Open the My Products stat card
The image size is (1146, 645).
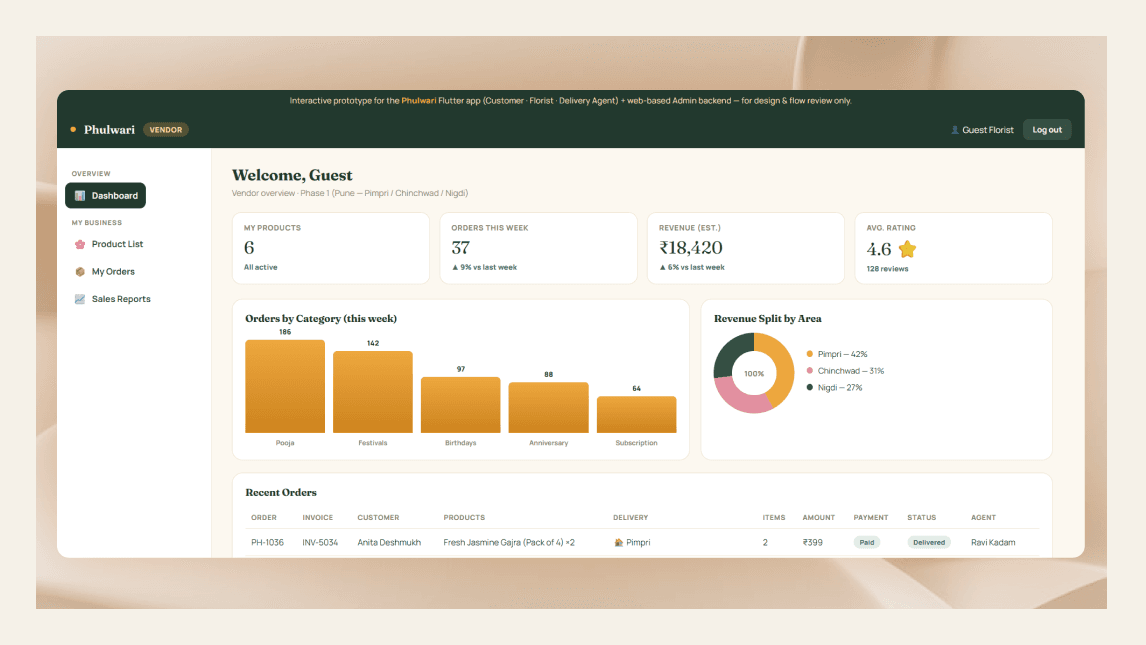tap(331, 248)
